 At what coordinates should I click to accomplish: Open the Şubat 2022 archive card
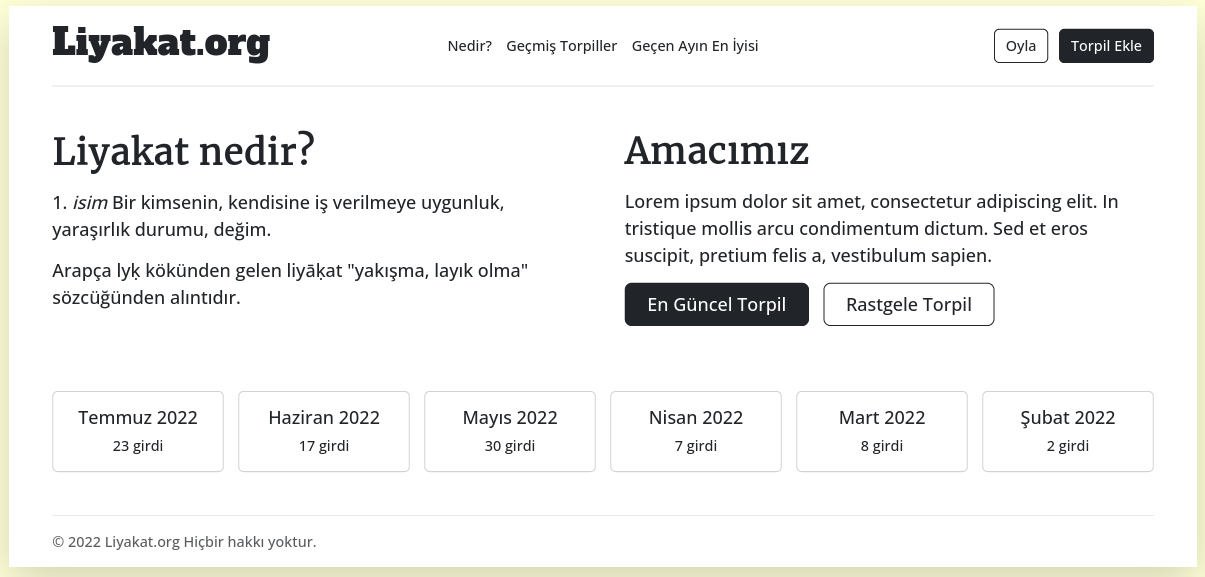pyautogui.click(x=1068, y=431)
